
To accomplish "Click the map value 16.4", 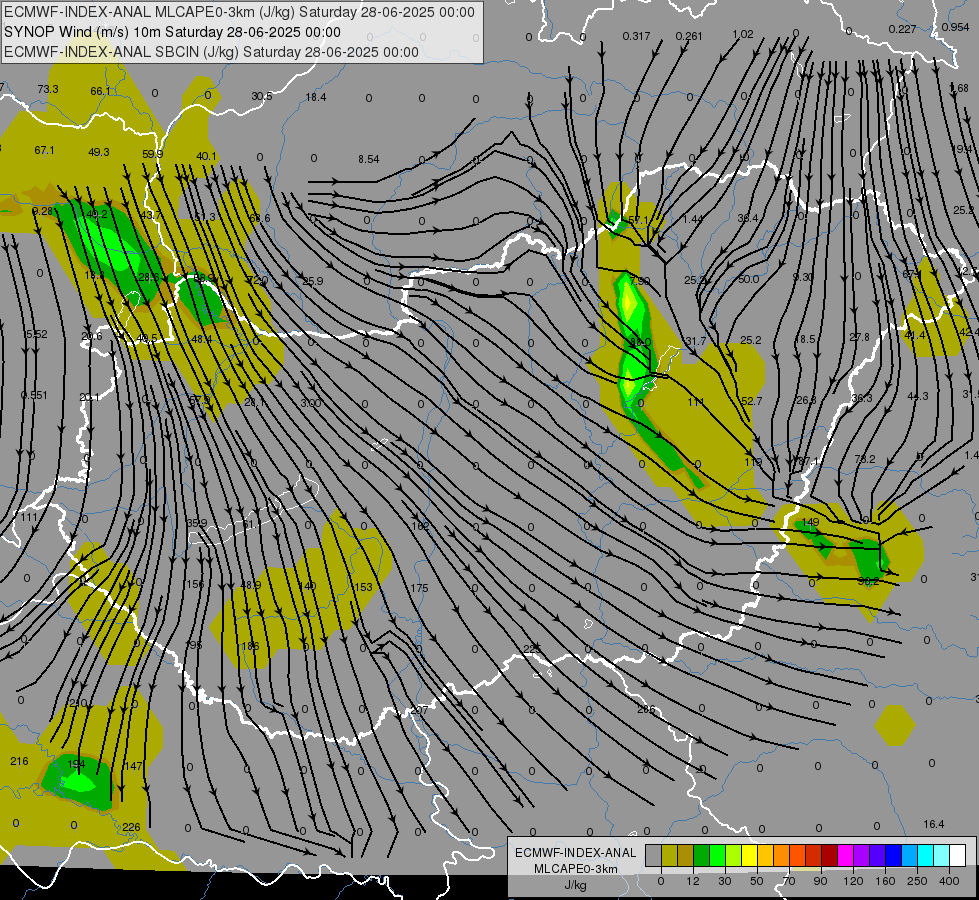I will 933,824.
